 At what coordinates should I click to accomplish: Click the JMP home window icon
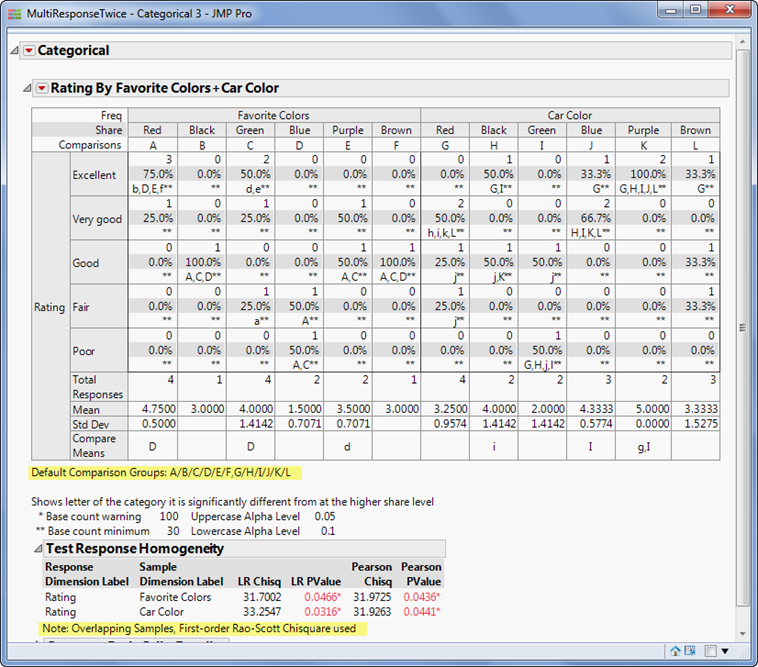coord(675,651)
